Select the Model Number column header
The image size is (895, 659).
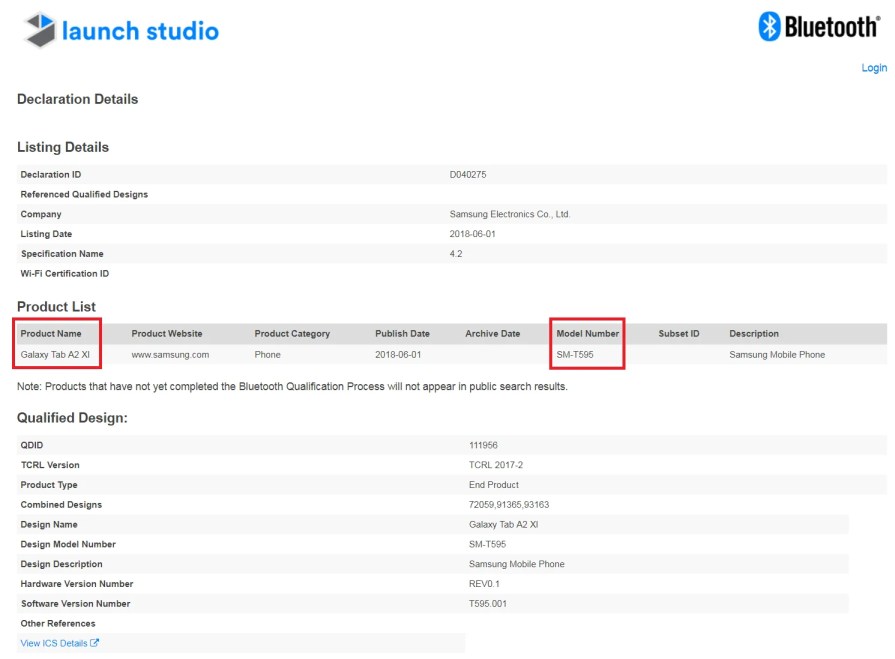tap(588, 333)
